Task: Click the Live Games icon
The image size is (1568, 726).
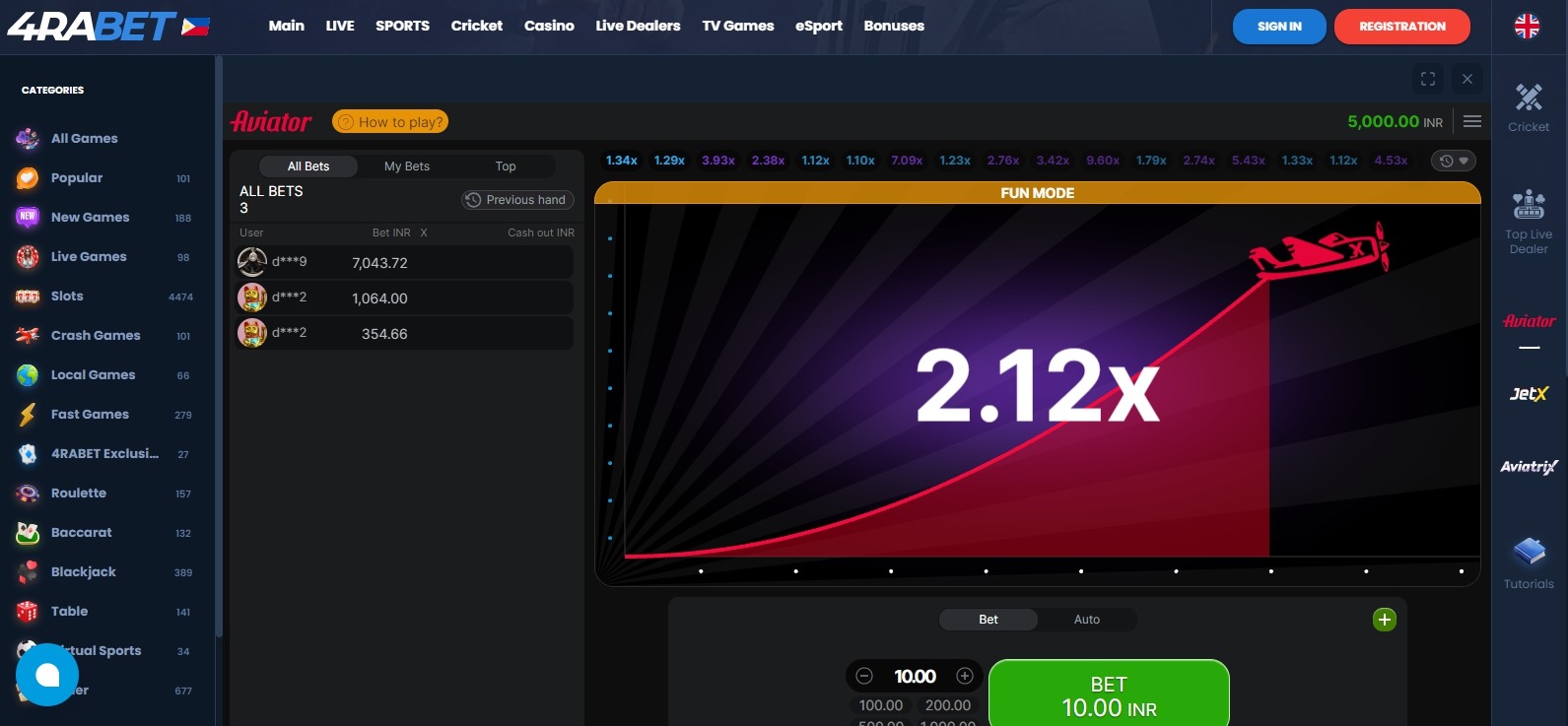Action: [x=28, y=257]
